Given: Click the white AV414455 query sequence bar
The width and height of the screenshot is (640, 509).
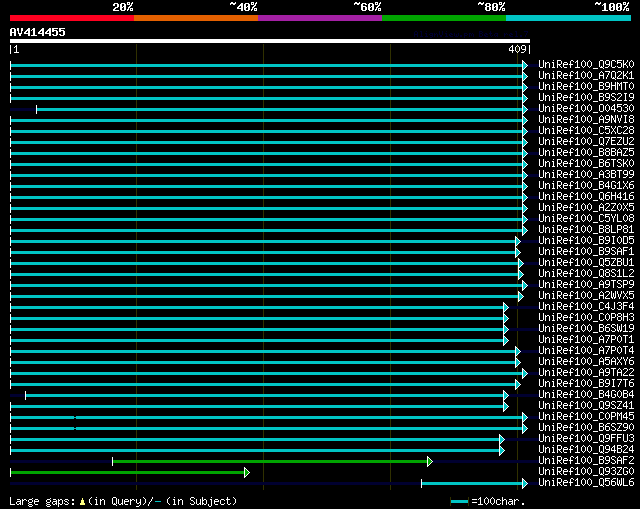Looking at the screenshot, I should click(270, 41).
